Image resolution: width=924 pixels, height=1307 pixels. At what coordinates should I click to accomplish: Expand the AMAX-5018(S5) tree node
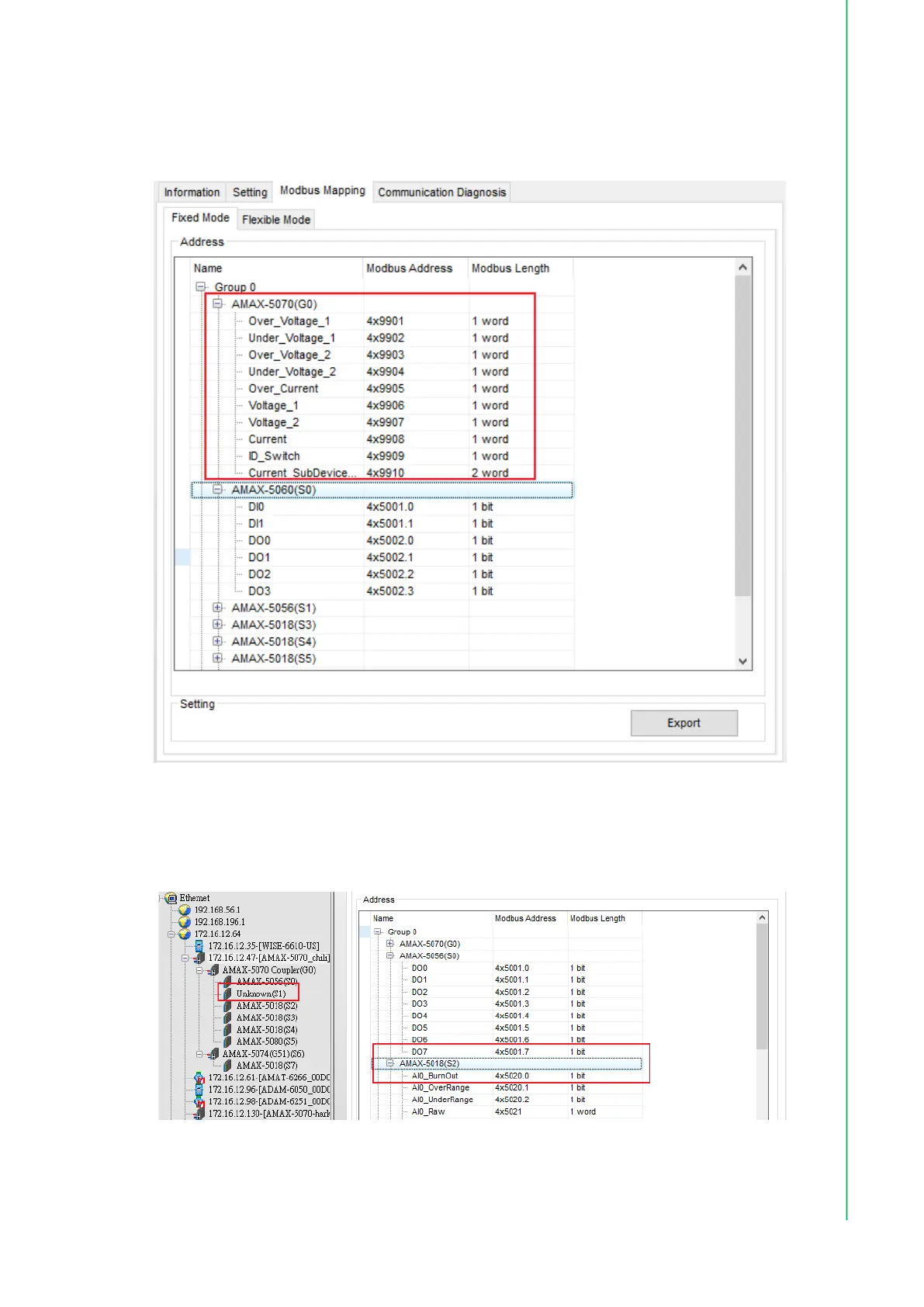click(218, 658)
